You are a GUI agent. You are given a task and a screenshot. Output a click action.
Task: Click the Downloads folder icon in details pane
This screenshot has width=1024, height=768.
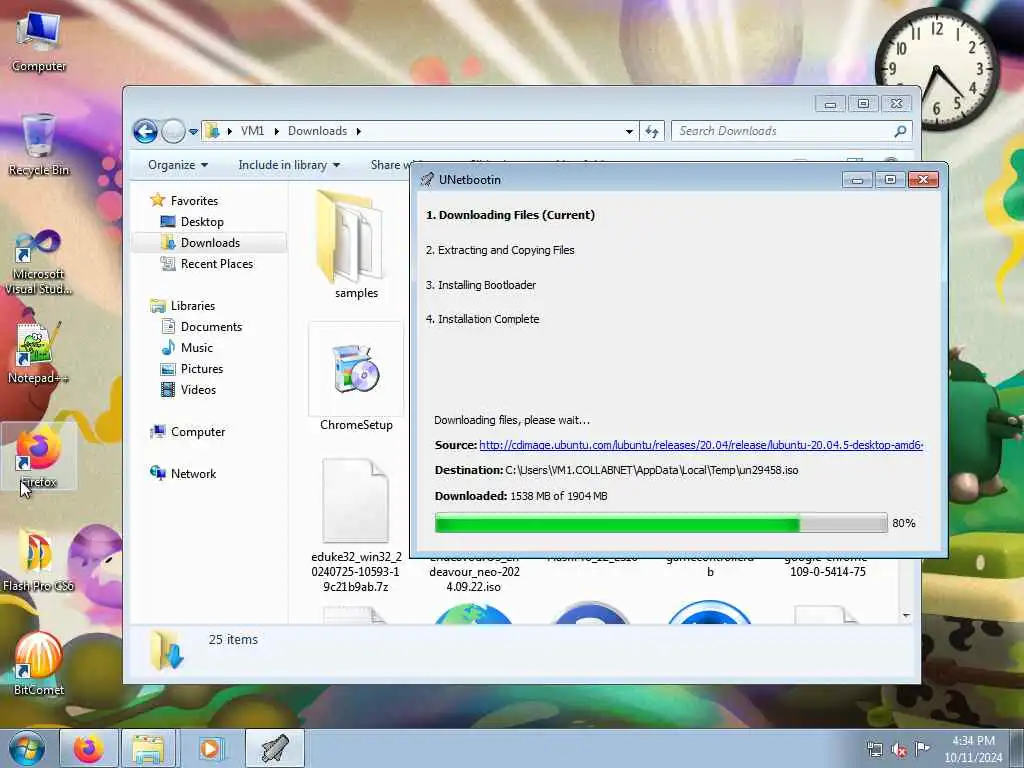(x=165, y=651)
